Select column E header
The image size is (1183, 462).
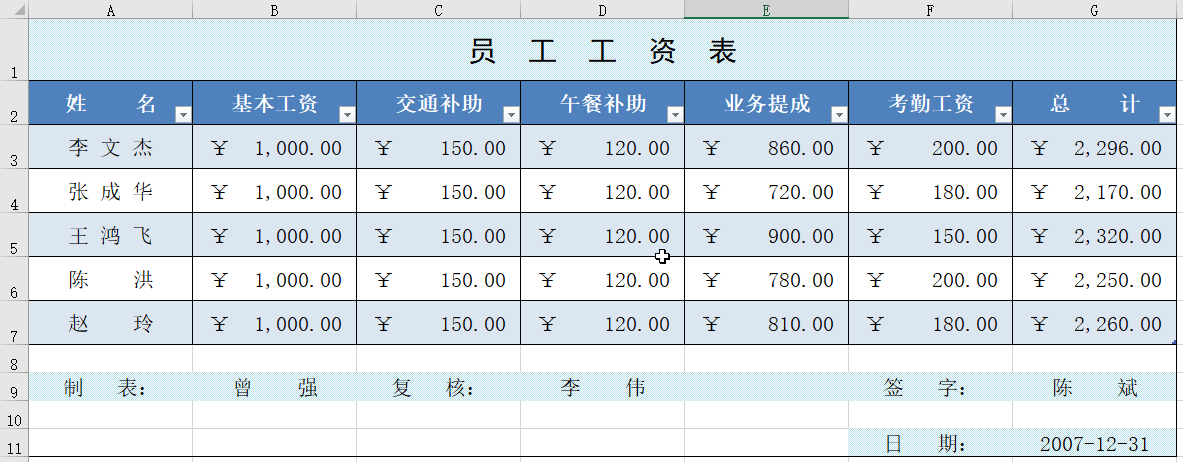(x=766, y=10)
